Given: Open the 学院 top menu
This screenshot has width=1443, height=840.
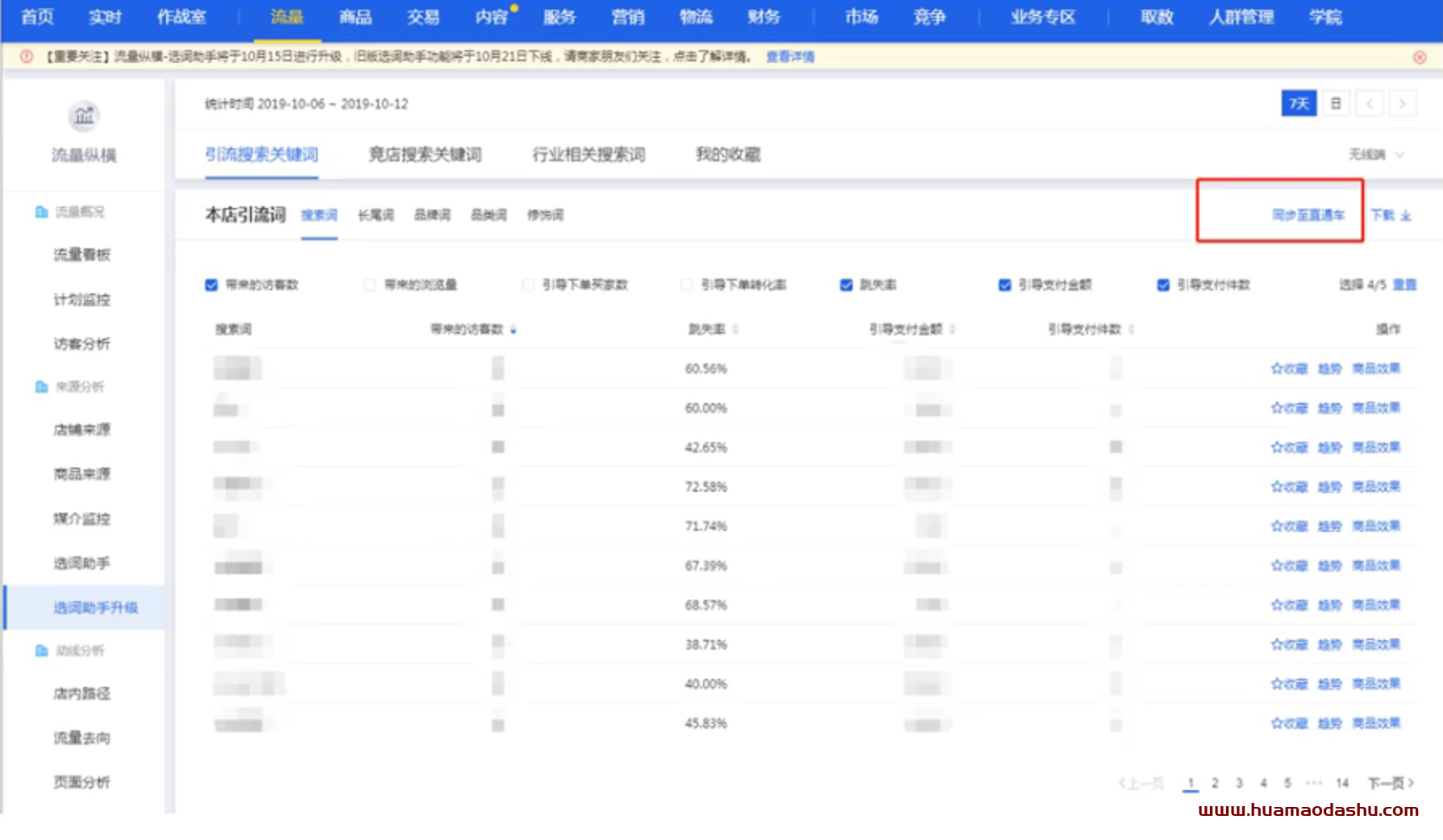Looking at the screenshot, I should click(1325, 17).
